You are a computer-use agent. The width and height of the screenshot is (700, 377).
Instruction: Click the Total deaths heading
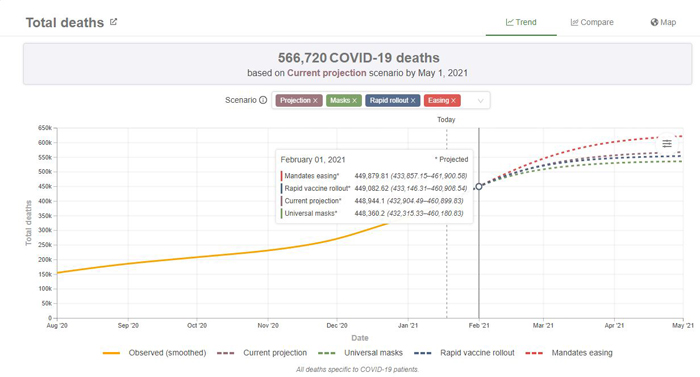[x=65, y=22]
